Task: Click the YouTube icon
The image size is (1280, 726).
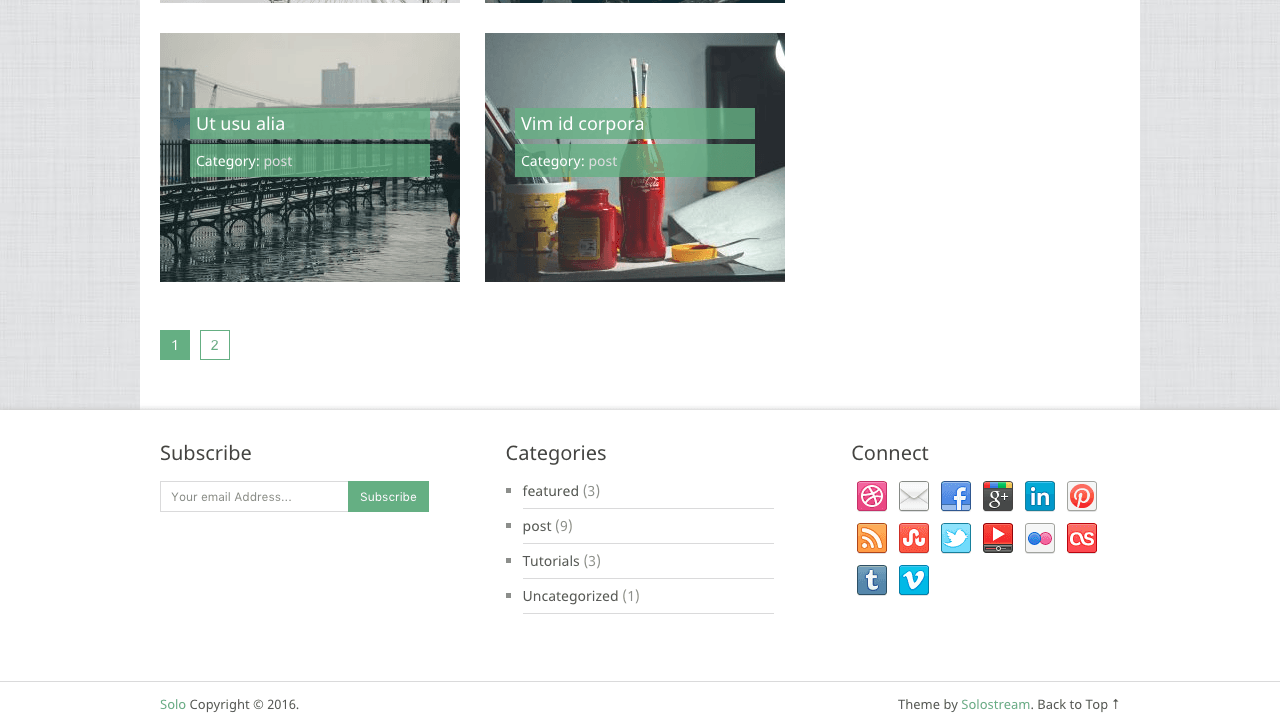Action: click(x=998, y=538)
